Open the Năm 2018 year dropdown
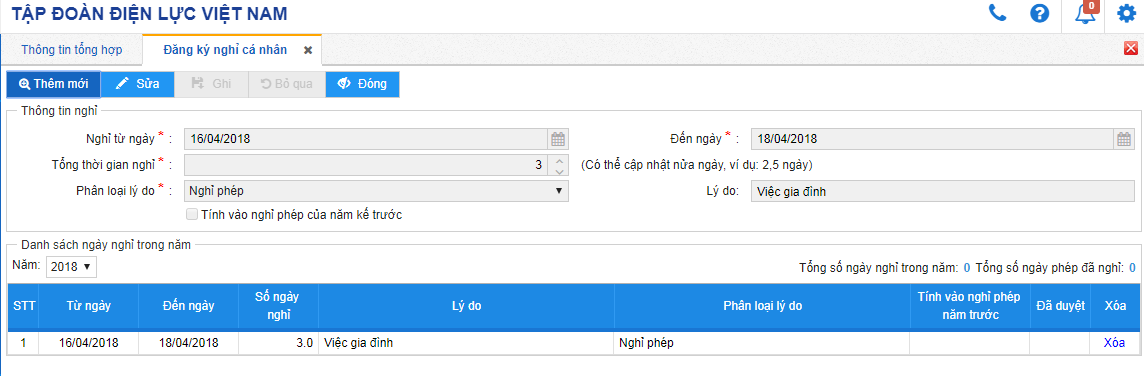 pyautogui.click(x=71, y=267)
